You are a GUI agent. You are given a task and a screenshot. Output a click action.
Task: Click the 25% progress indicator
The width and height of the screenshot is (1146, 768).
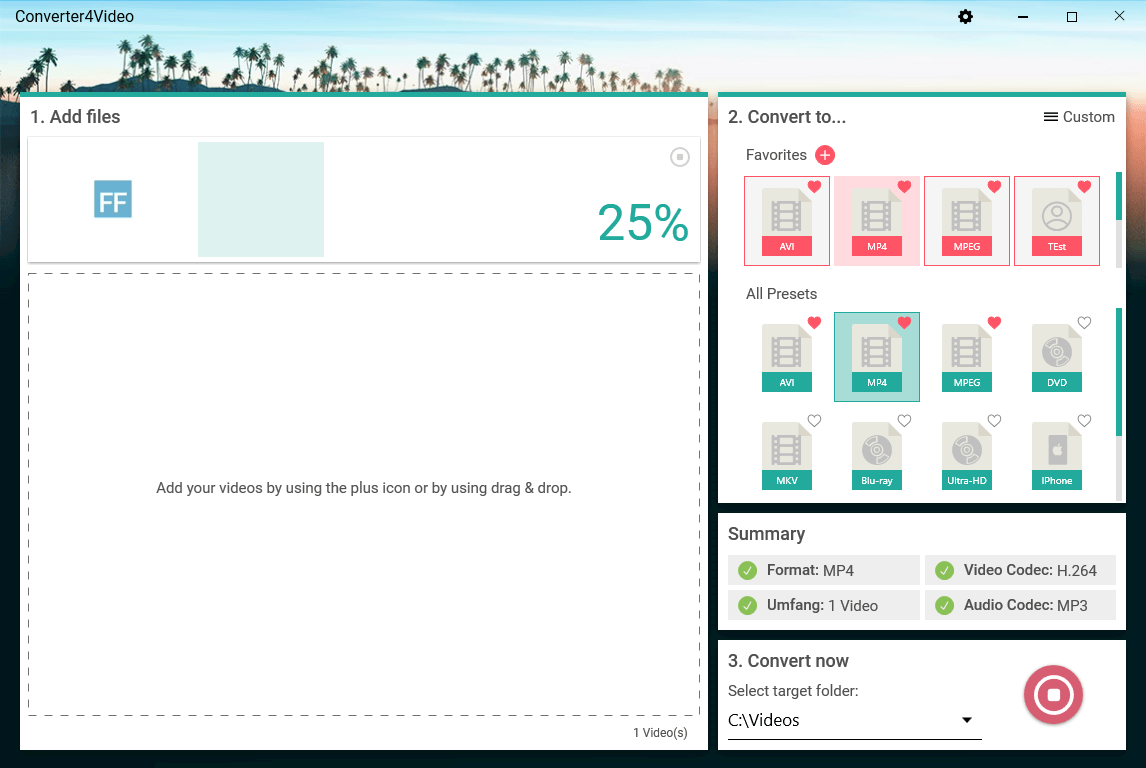pos(643,223)
